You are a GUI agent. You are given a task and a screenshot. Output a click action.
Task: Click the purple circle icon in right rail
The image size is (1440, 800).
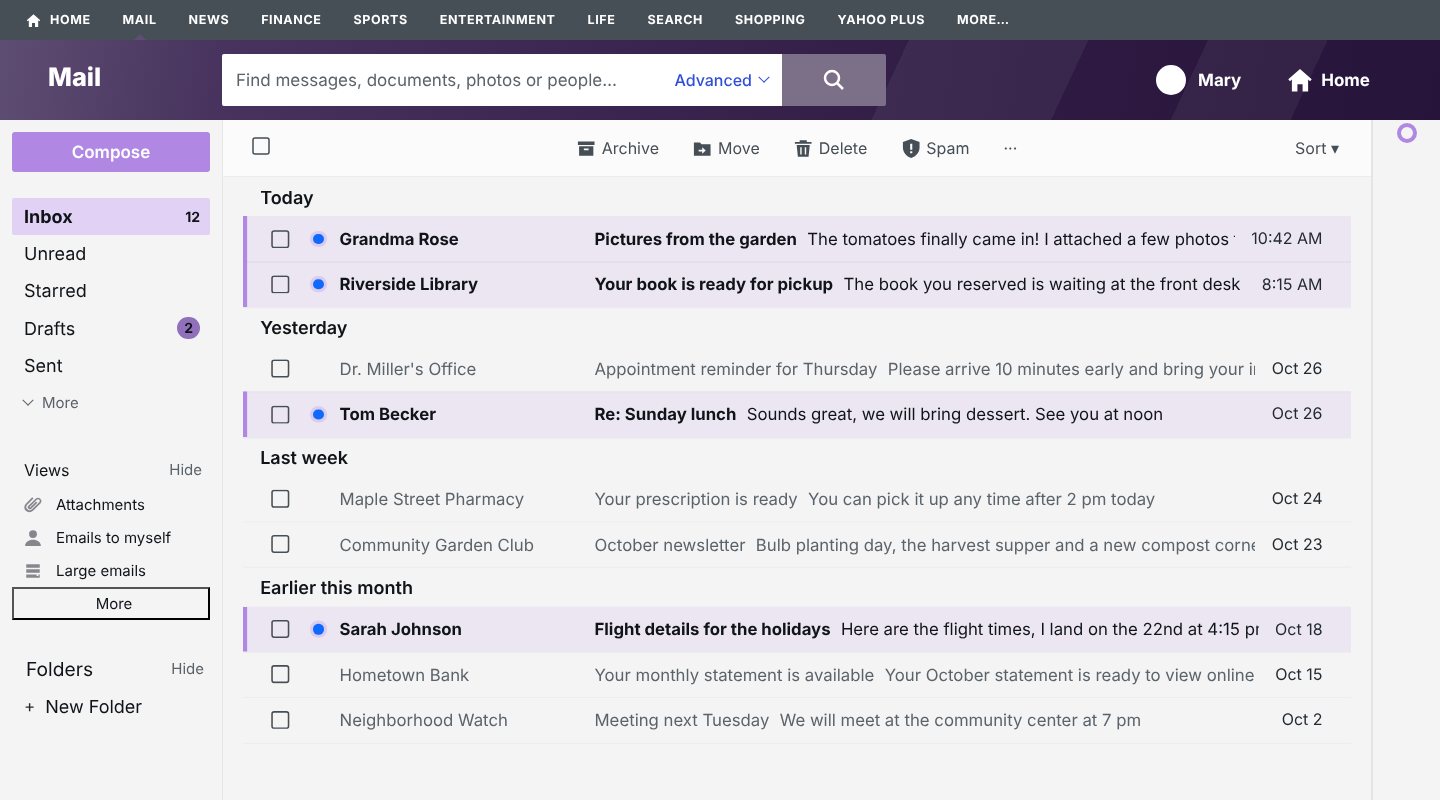[x=1407, y=133]
